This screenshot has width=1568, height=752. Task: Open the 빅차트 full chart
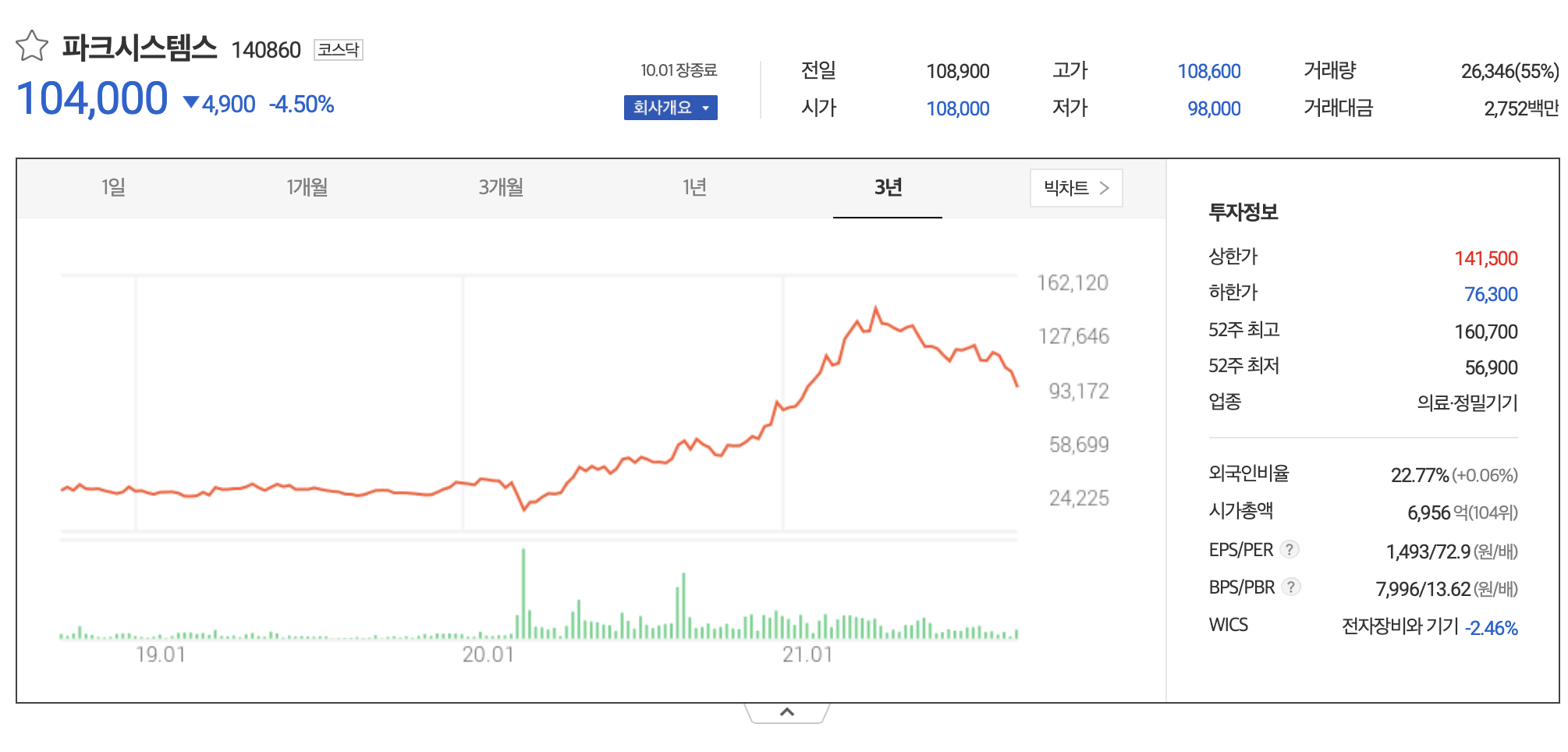(1077, 188)
